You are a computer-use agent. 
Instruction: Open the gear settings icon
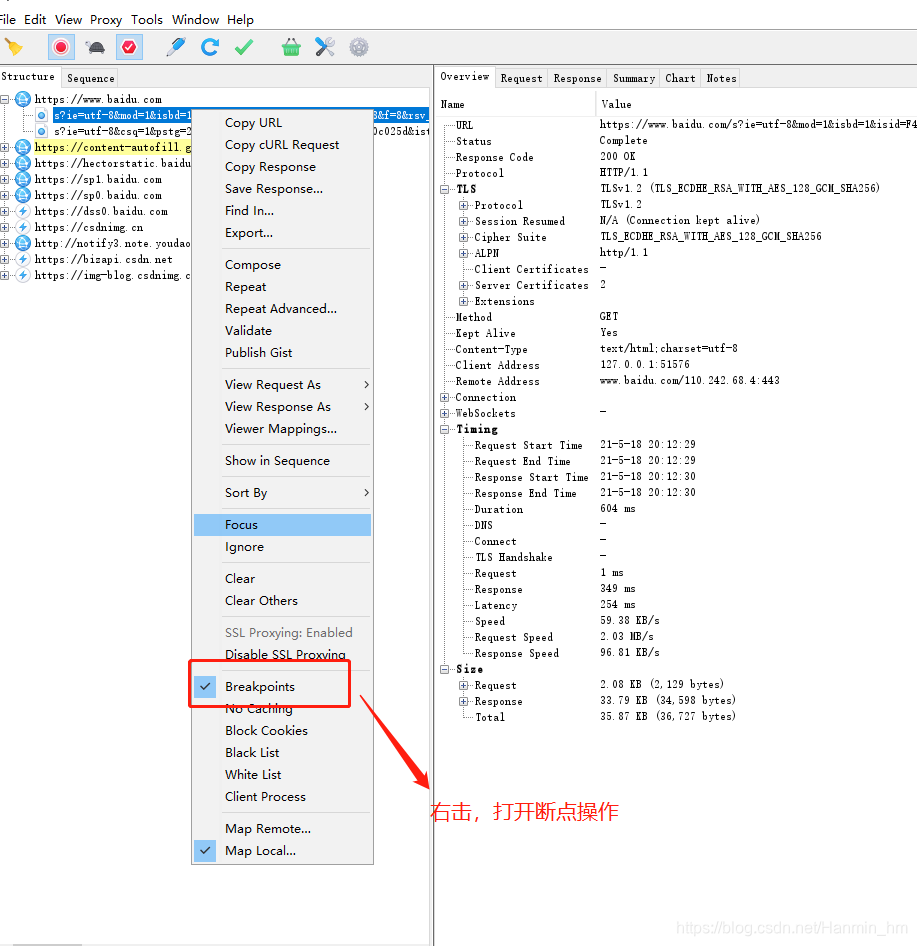pos(359,47)
